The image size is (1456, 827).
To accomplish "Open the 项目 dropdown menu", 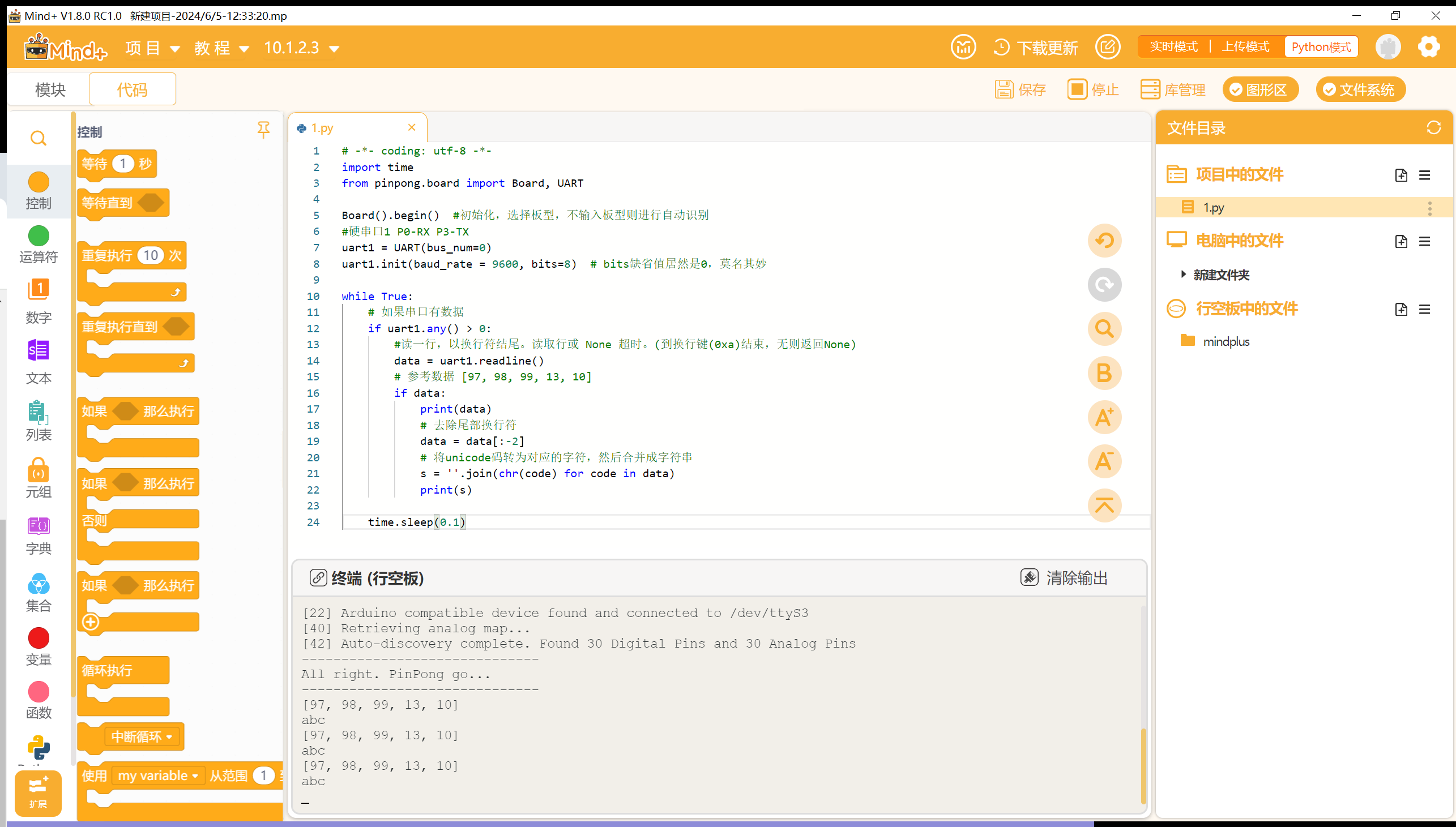I will point(151,47).
